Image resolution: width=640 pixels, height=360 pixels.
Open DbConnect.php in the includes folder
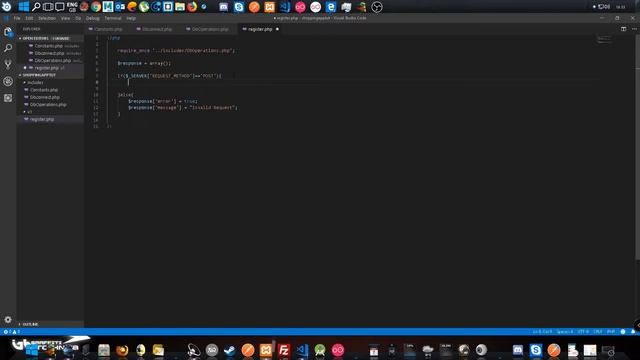pos(50,97)
